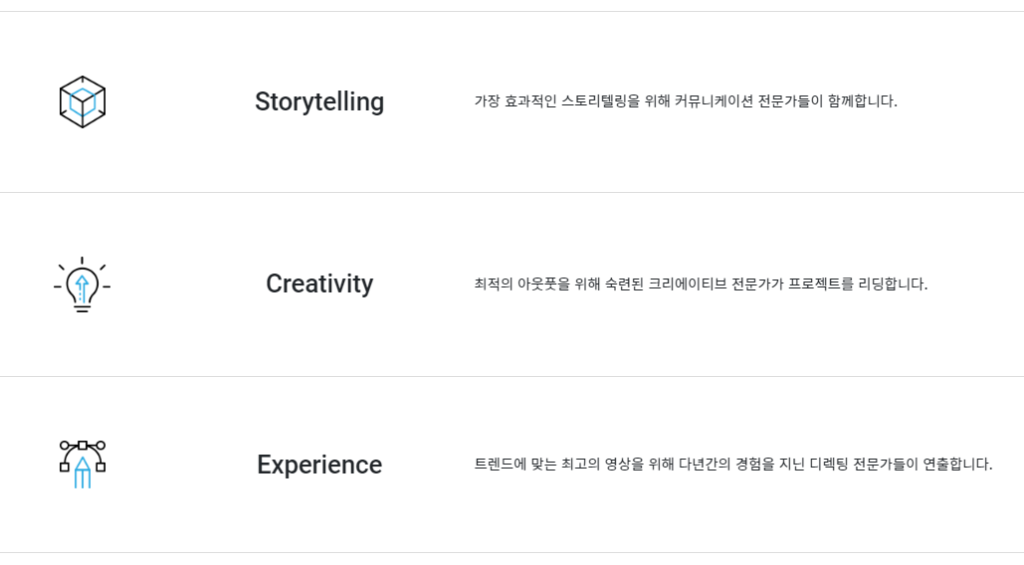Click the divider between Creativity and Experience rows

click(x=512, y=376)
